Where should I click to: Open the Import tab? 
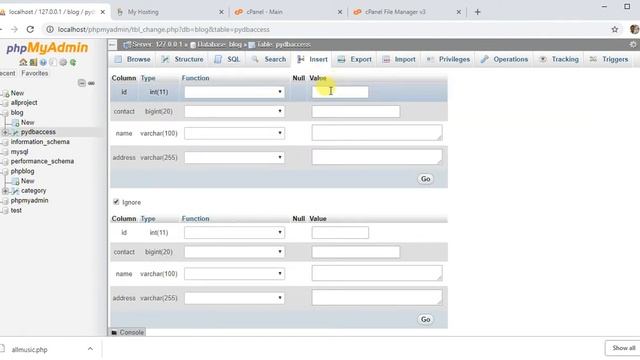tap(399, 59)
